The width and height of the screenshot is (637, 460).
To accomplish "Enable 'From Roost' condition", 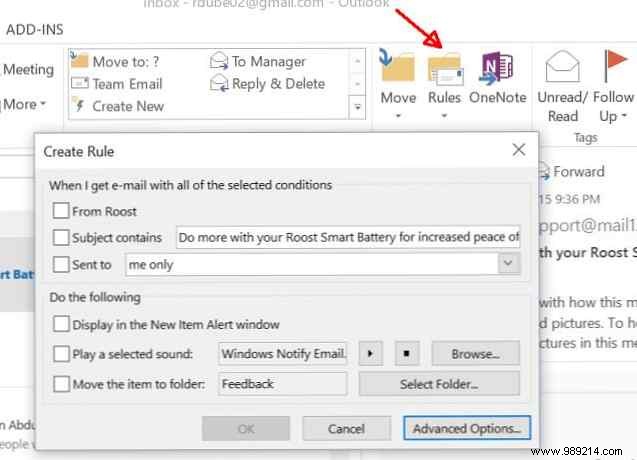I will pyautogui.click(x=61, y=211).
